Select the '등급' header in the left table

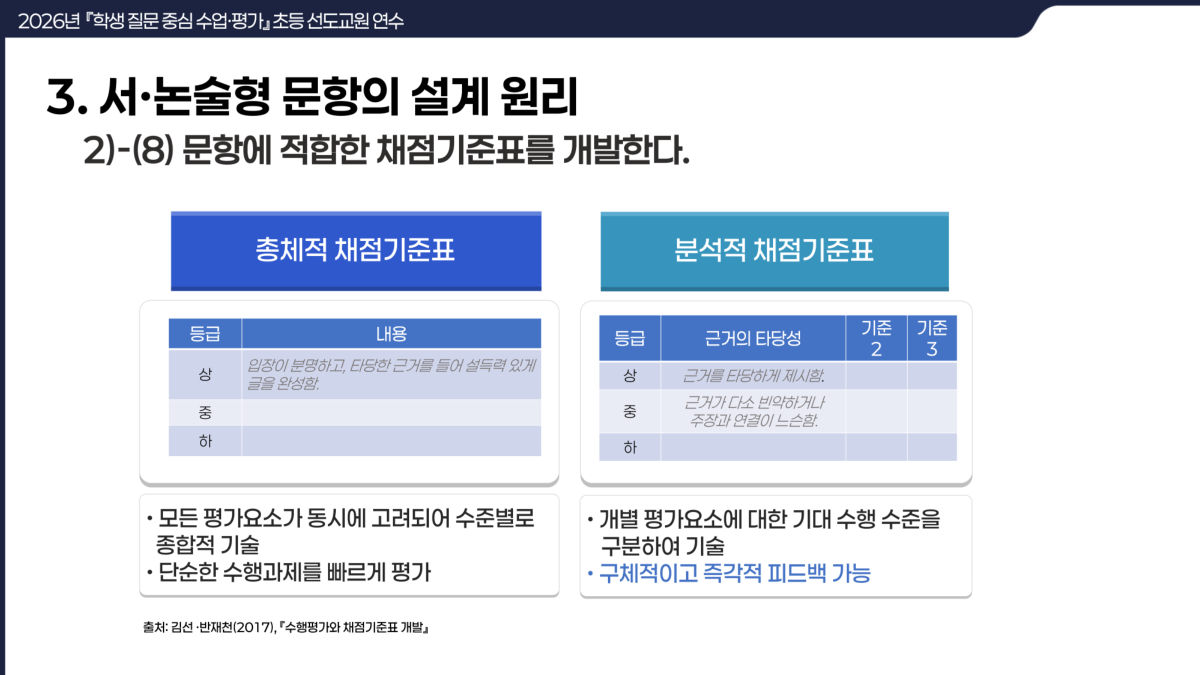205,334
